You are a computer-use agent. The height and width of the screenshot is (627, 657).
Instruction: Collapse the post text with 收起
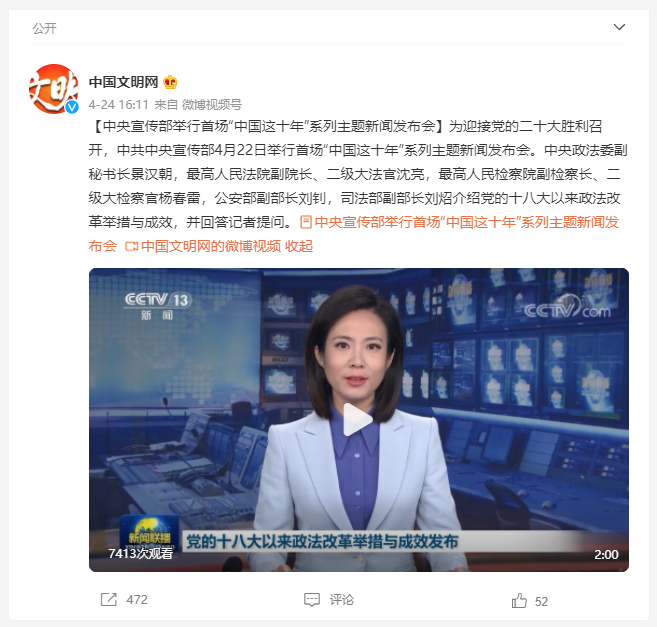[299, 246]
